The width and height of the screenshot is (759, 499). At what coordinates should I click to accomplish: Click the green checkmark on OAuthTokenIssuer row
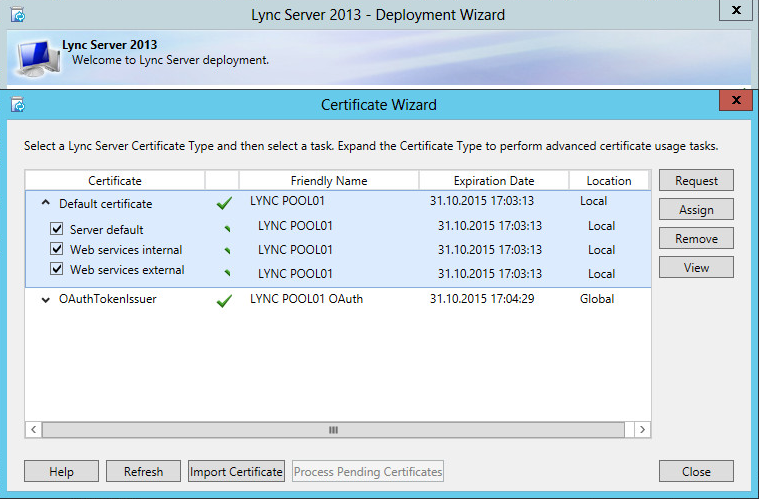click(224, 301)
